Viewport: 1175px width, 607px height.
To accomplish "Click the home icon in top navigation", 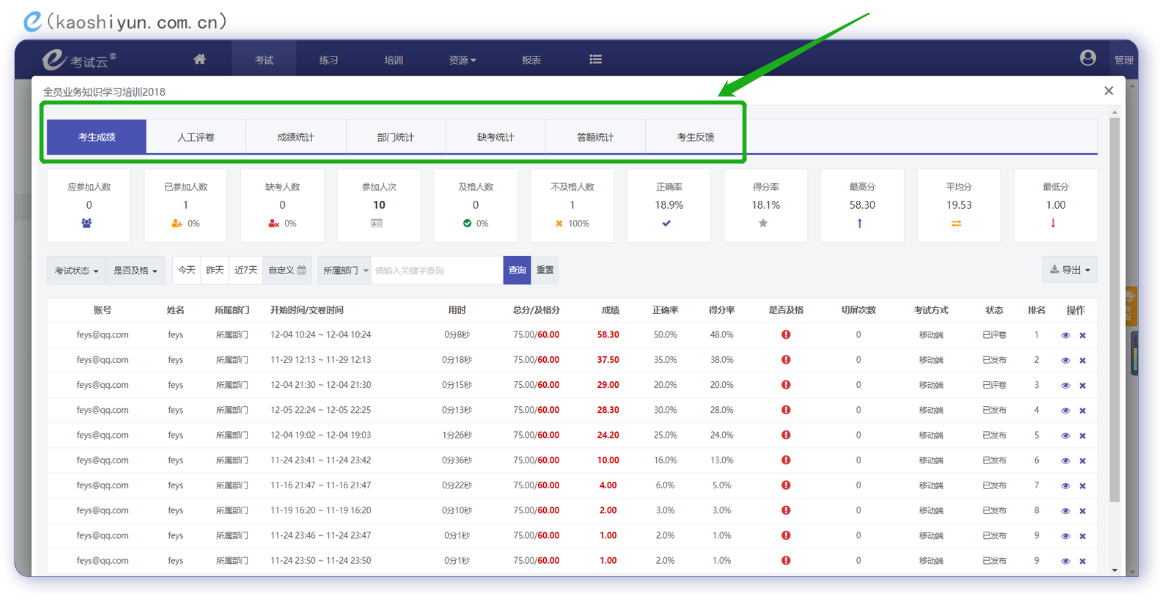I will click(x=199, y=60).
